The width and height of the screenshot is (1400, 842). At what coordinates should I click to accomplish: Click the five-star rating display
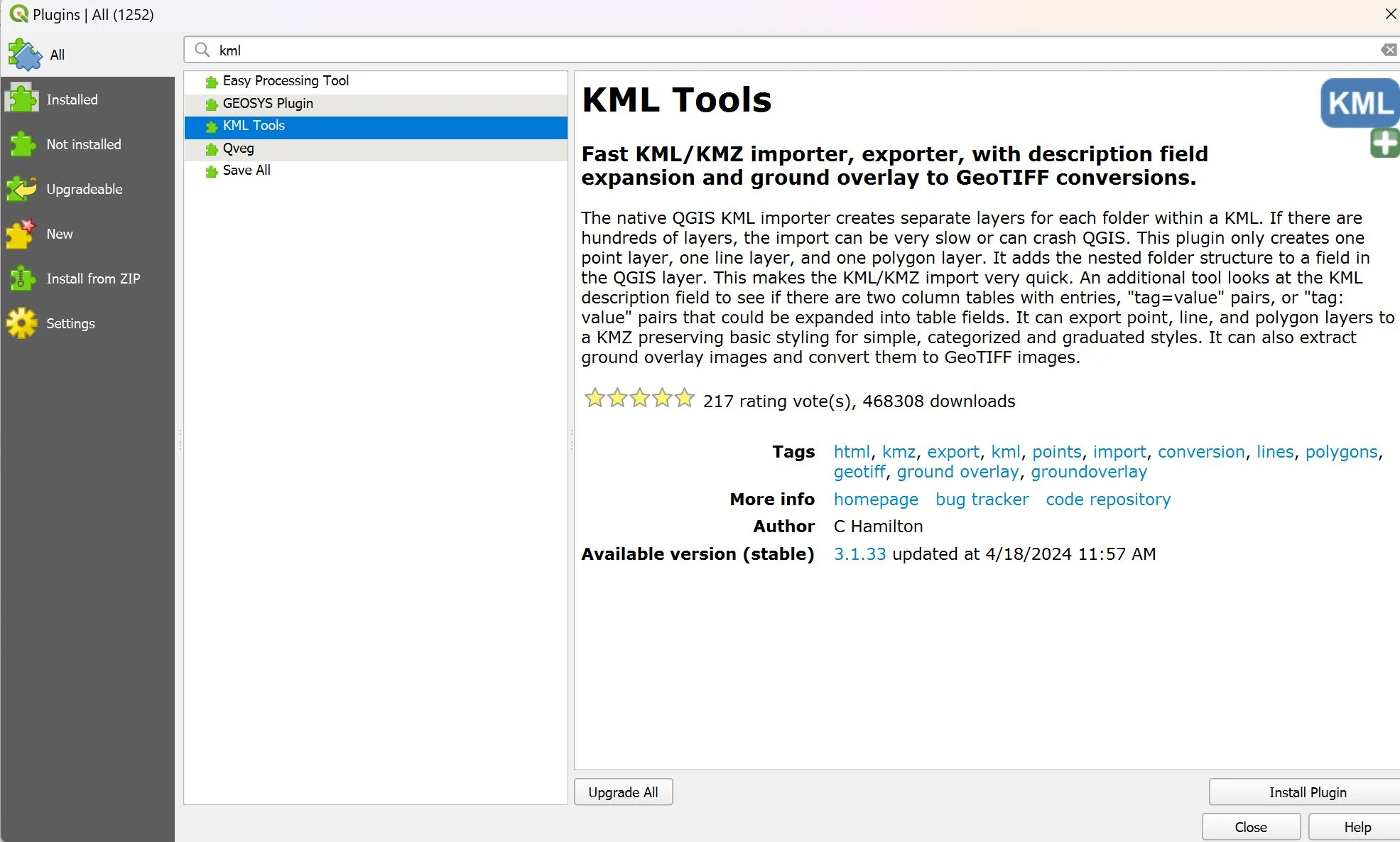(638, 399)
